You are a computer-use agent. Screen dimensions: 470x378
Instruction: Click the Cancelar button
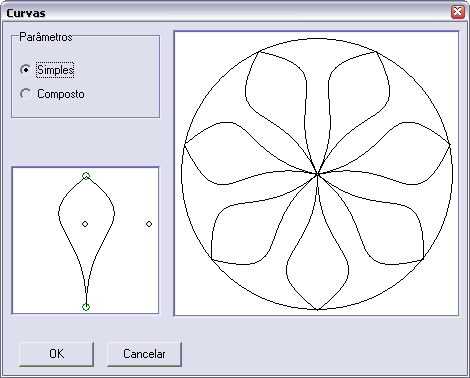point(144,354)
